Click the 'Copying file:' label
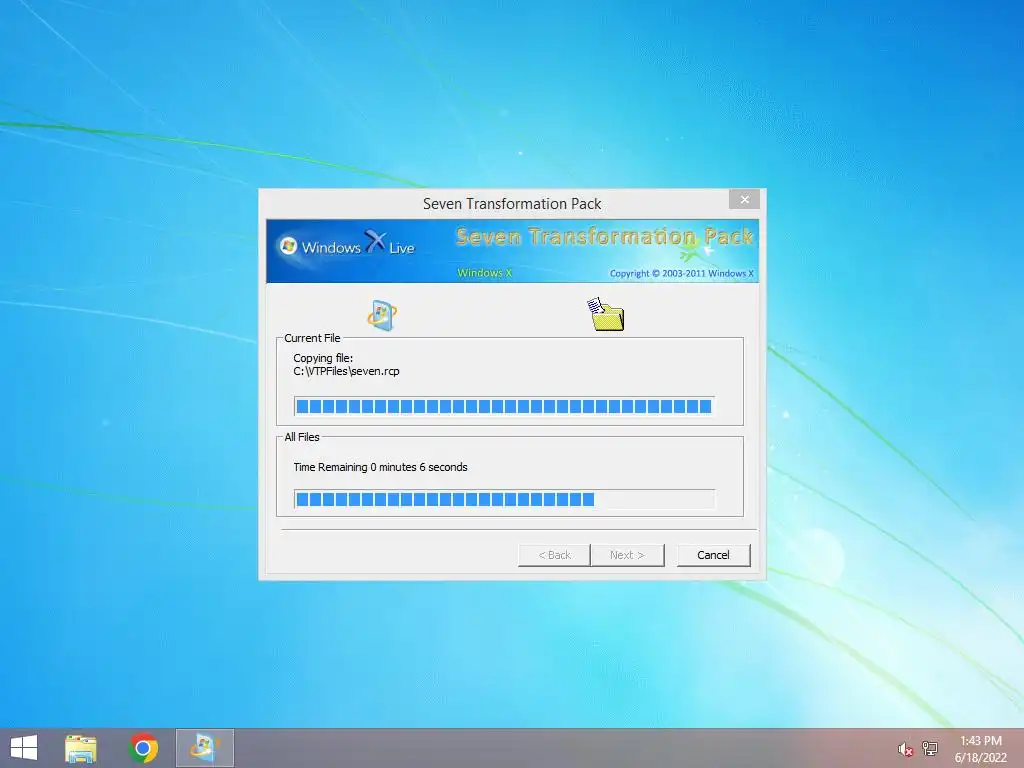1024x768 pixels. [323, 358]
